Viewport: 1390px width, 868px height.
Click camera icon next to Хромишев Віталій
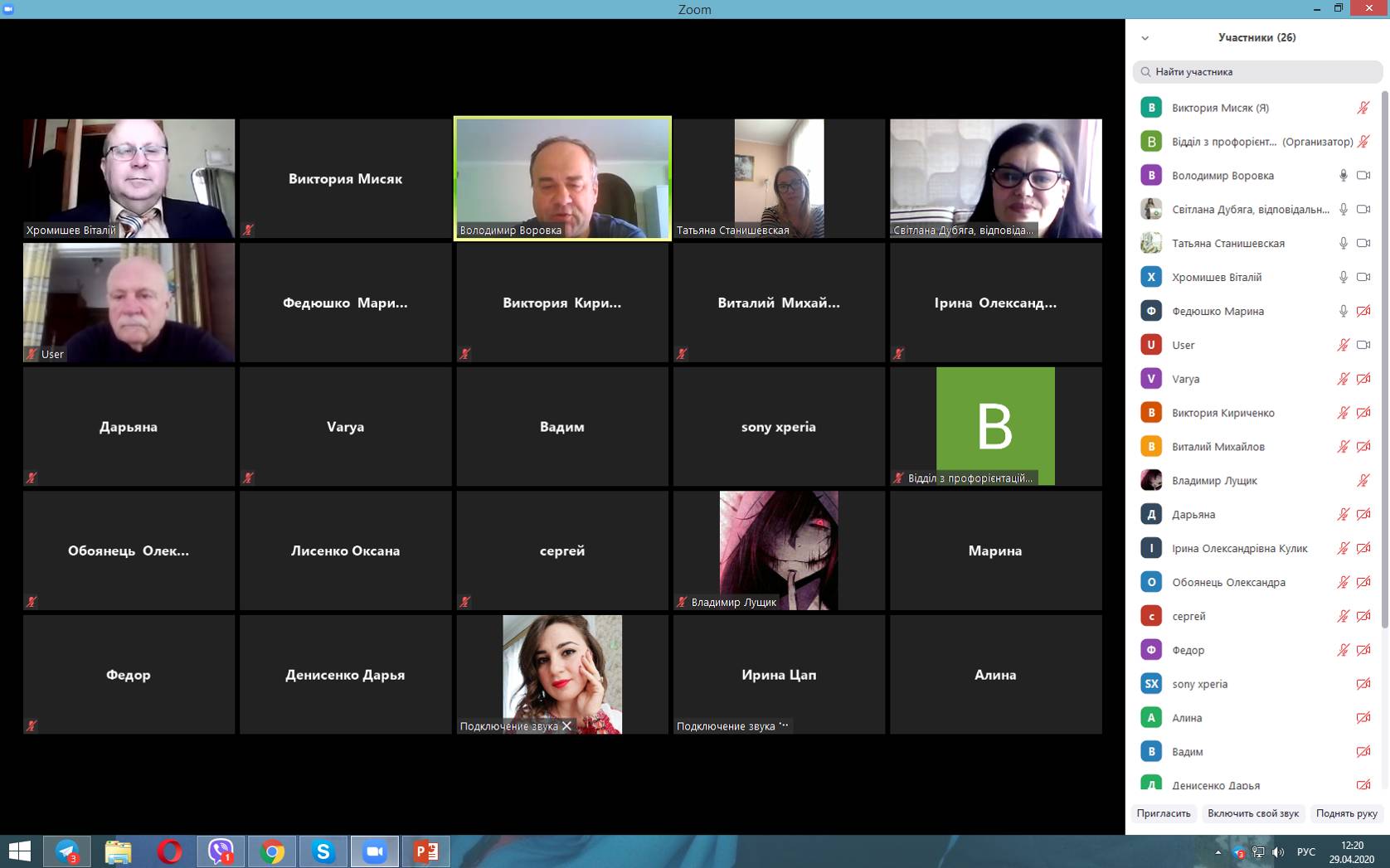[1363, 277]
